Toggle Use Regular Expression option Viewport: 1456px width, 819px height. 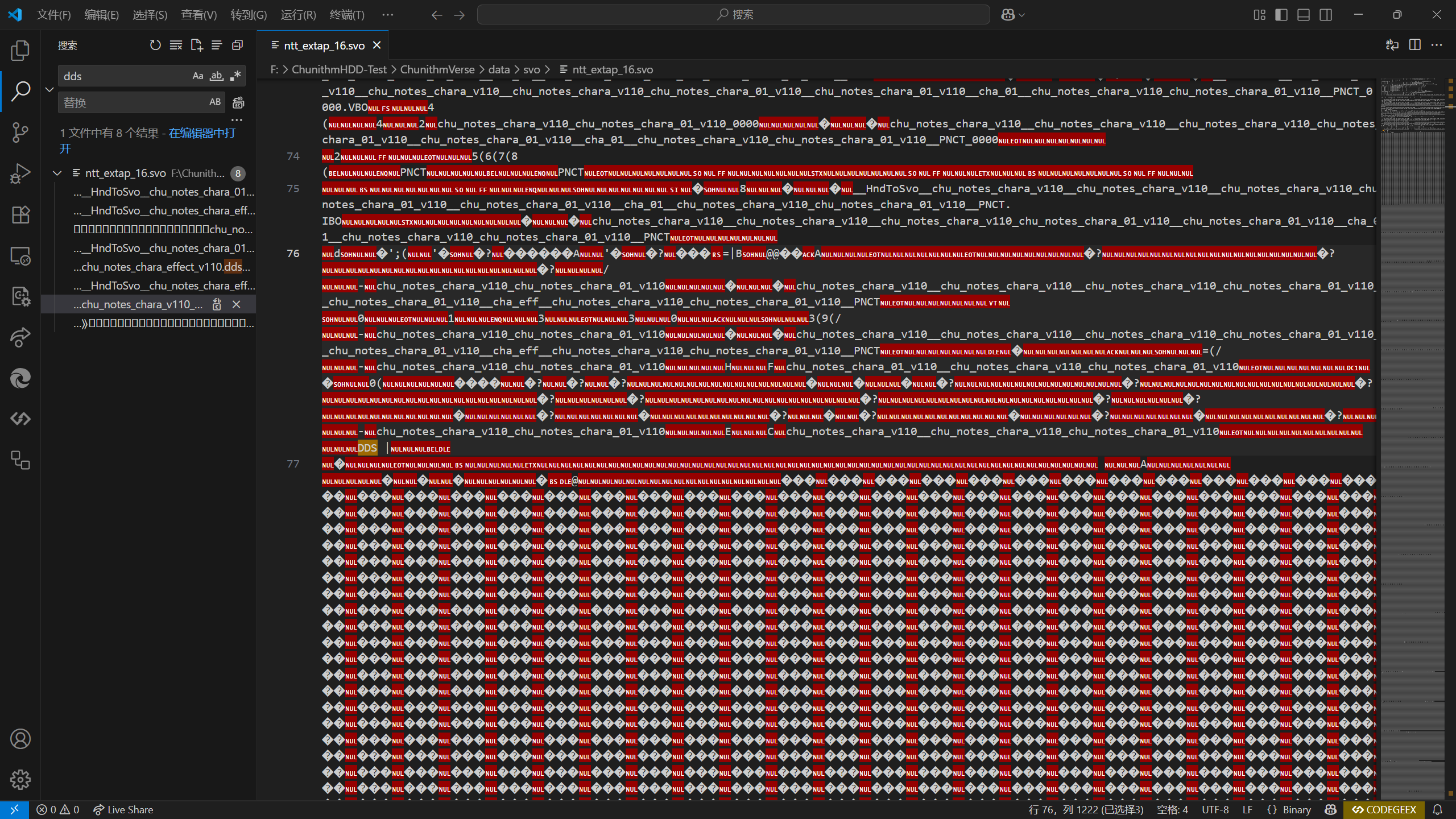pos(235,76)
